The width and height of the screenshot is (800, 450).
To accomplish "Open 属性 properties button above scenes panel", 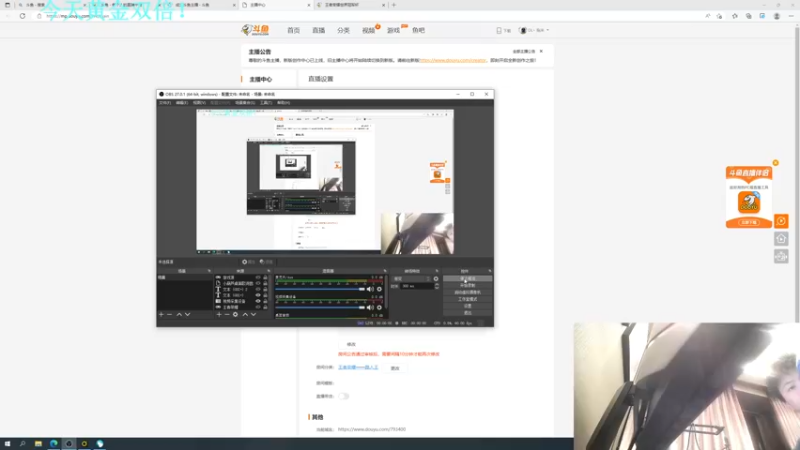I will [248, 262].
